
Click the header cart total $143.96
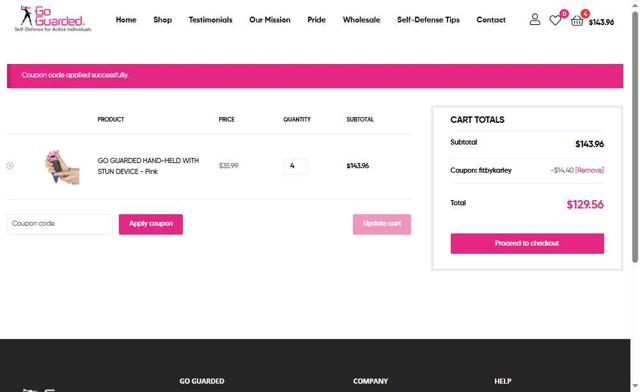(601, 22)
